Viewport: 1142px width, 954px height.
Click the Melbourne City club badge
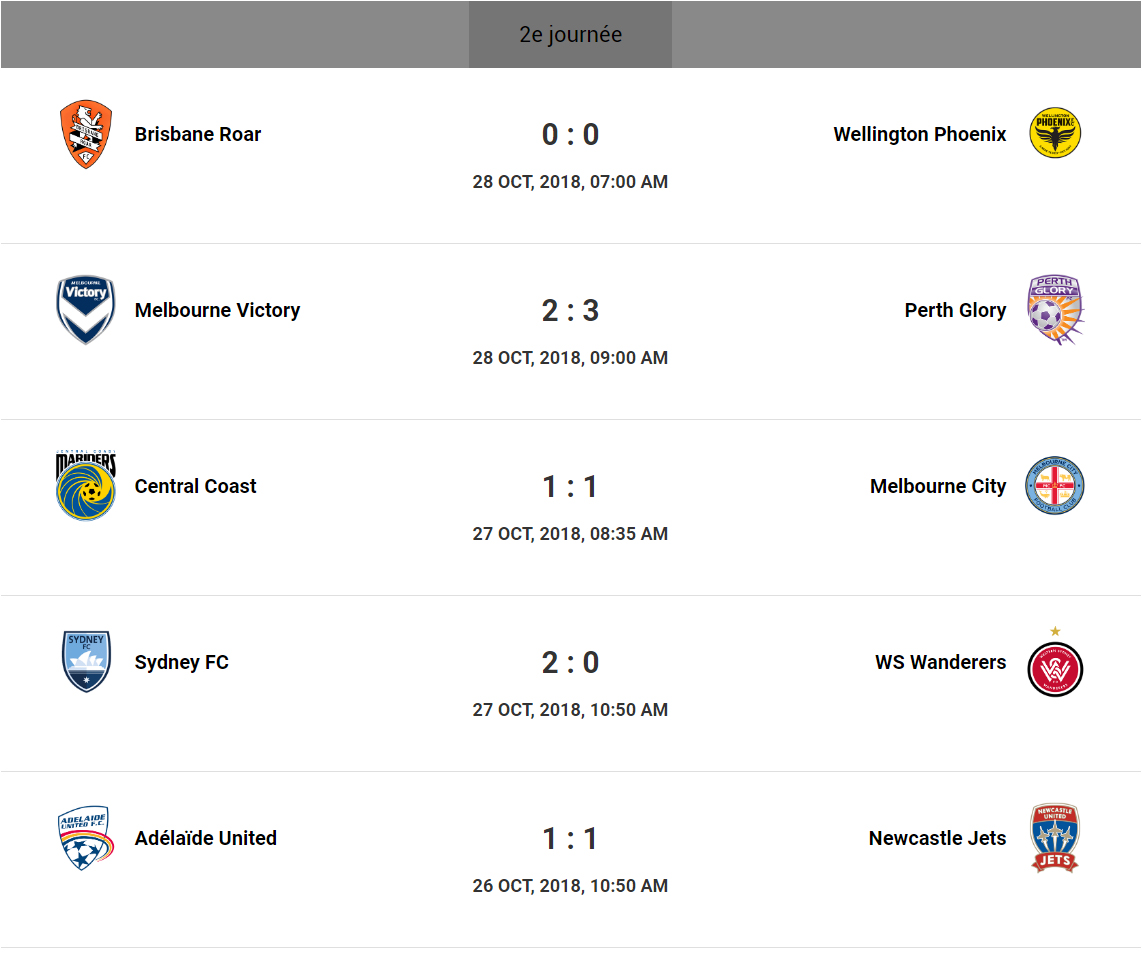[x=1055, y=486]
